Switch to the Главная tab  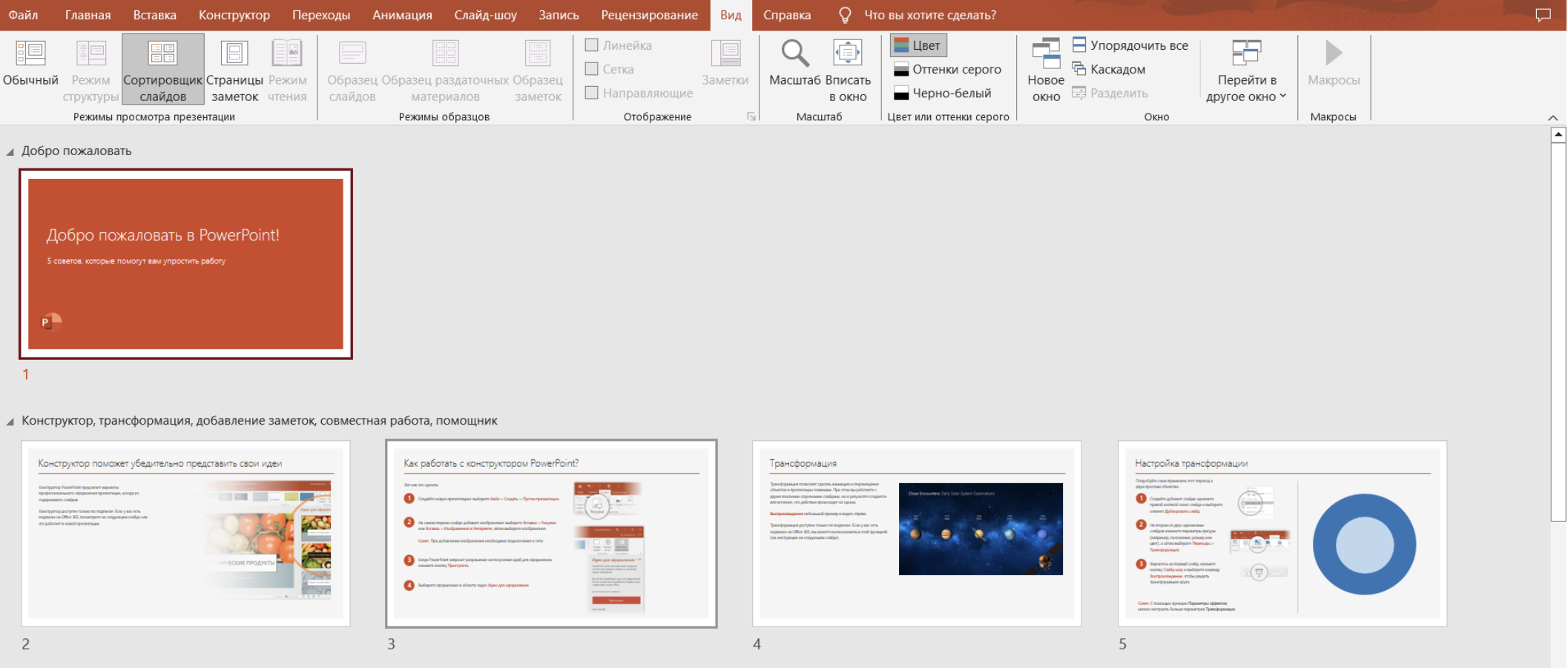[x=88, y=15]
